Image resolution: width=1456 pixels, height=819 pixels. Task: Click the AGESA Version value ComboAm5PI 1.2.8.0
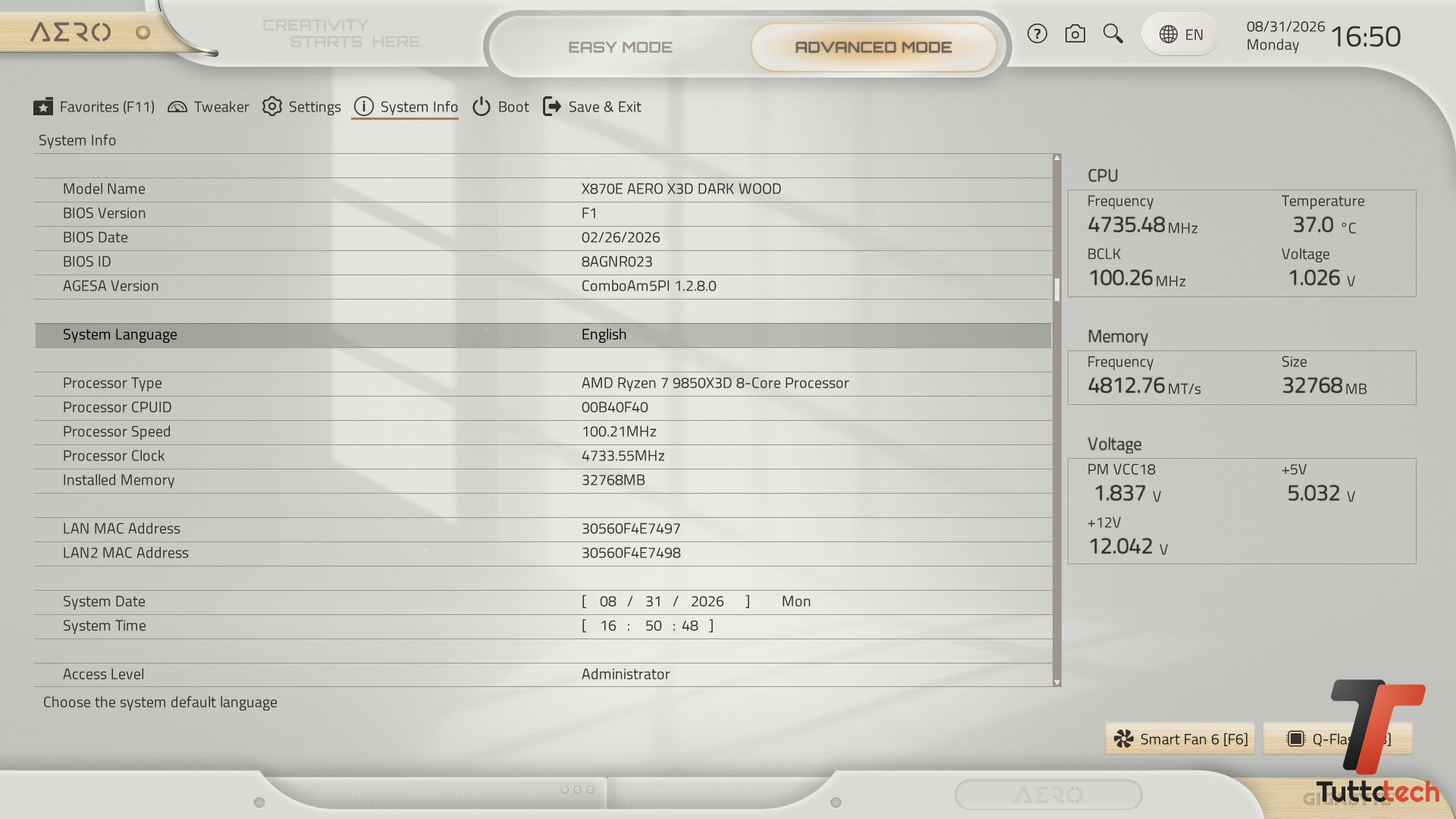(x=648, y=286)
